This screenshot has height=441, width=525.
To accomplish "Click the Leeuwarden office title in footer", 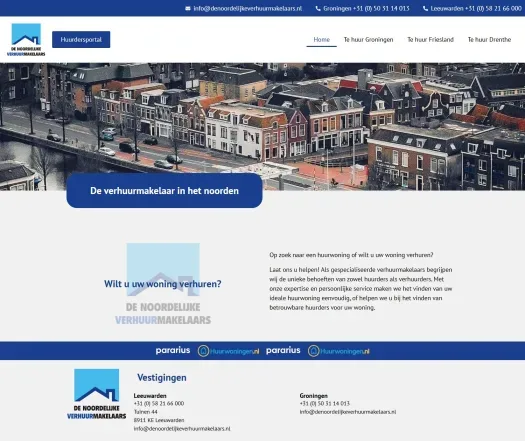I will (150, 395).
